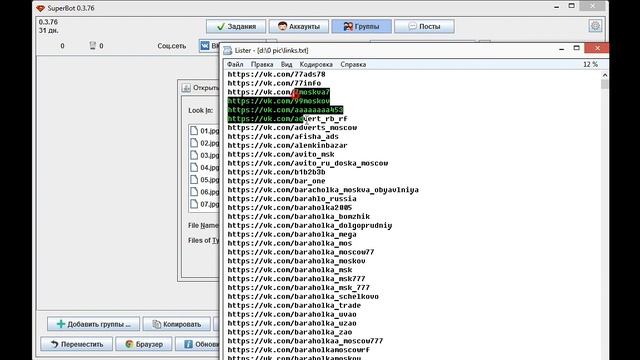Click the Lister window title icon
Screen dimensions: 640x360
tap(228, 50)
